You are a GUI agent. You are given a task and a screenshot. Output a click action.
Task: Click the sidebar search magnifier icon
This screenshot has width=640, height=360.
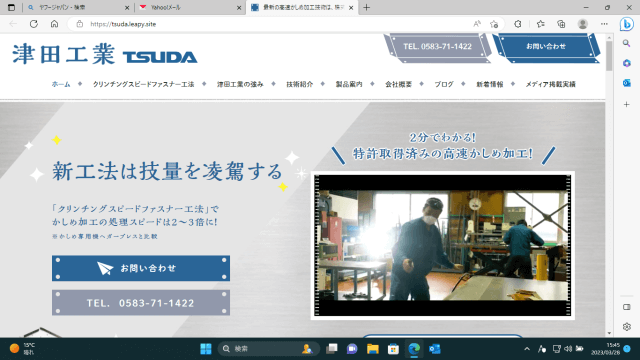click(627, 43)
